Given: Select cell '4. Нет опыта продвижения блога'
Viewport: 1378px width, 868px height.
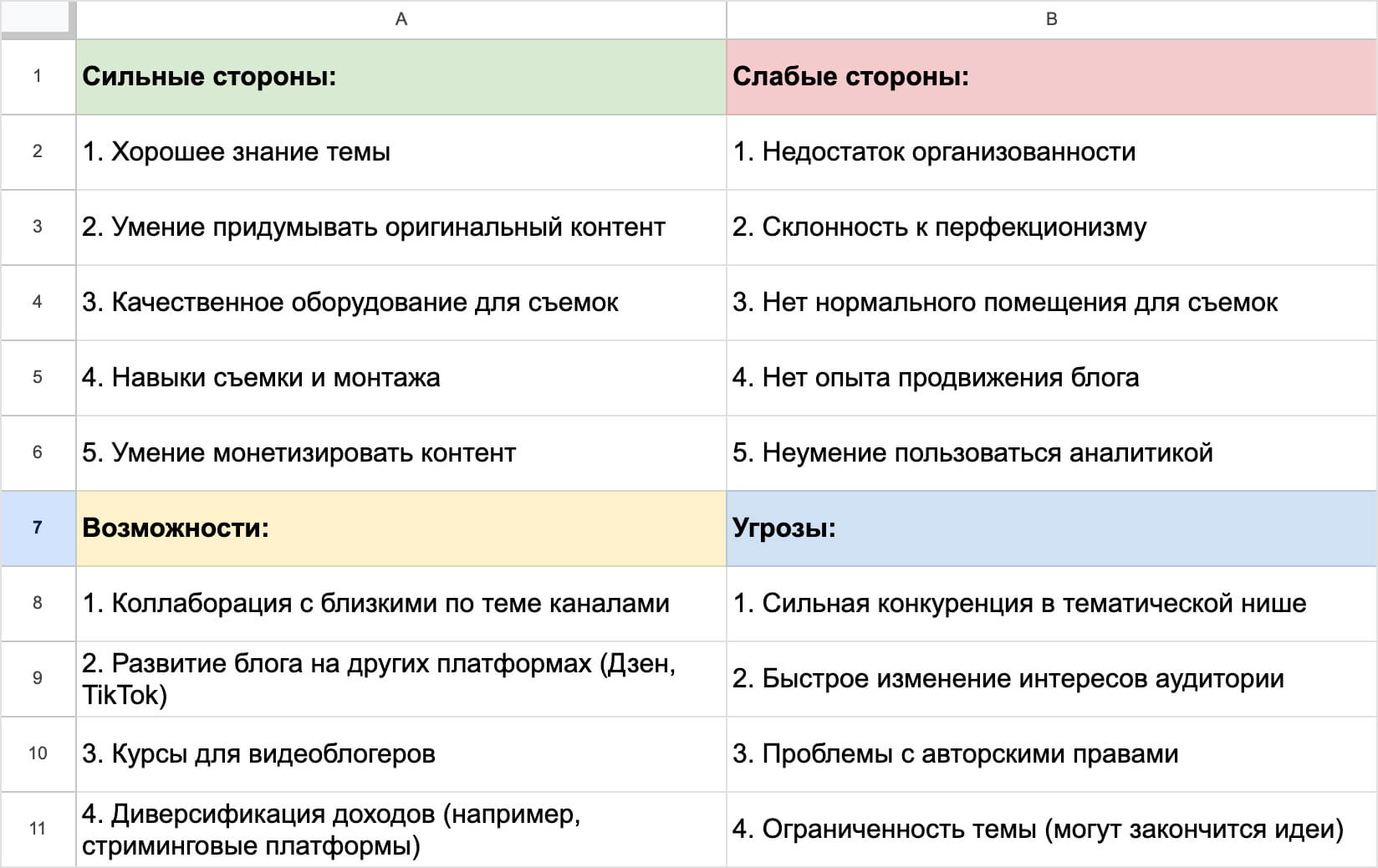Looking at the screenshot, I should coord(1051,378).
